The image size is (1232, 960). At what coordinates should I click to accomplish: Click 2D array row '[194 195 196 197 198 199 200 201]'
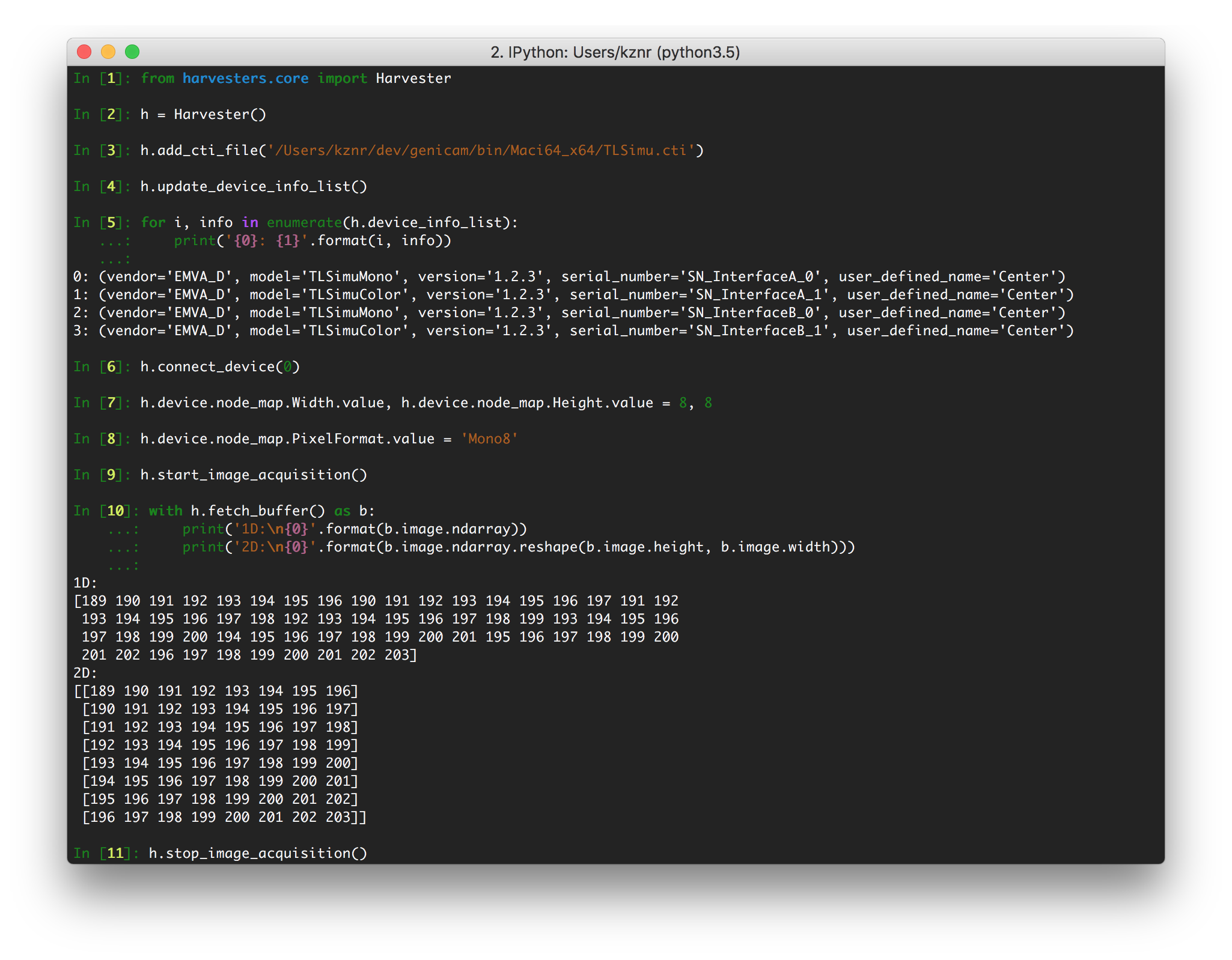tap(220, 781)
